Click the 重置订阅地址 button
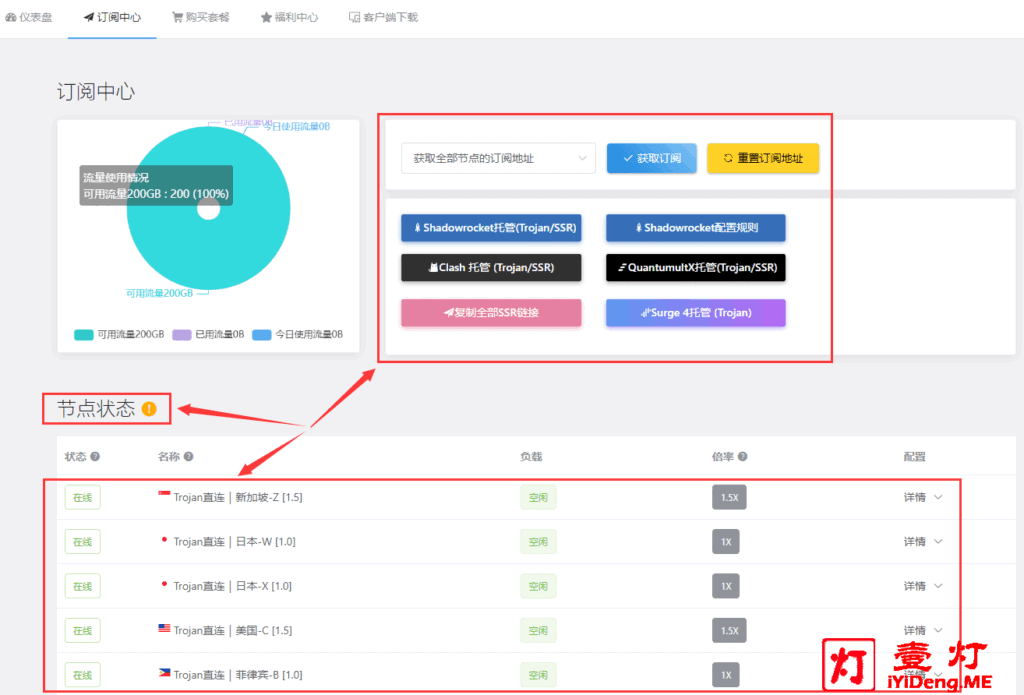Screen dimensions: 1024x695 [x=763, y=158]
